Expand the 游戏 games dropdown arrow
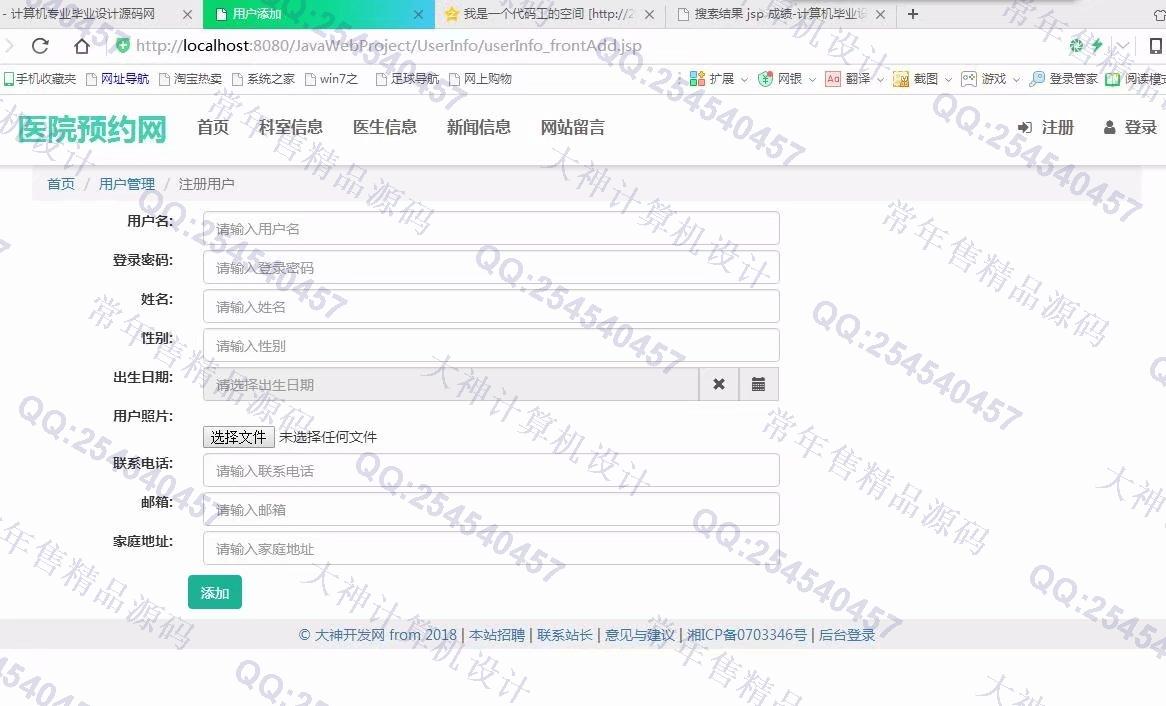This screenshot has width=1166, height=706. tap(1015, 79)
